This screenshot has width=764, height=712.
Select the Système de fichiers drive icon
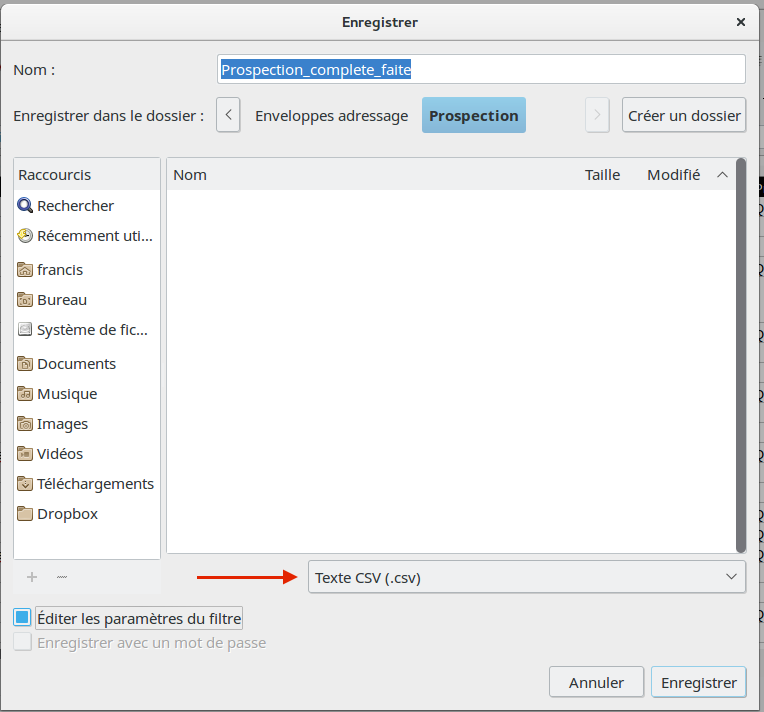pos(25,330)
